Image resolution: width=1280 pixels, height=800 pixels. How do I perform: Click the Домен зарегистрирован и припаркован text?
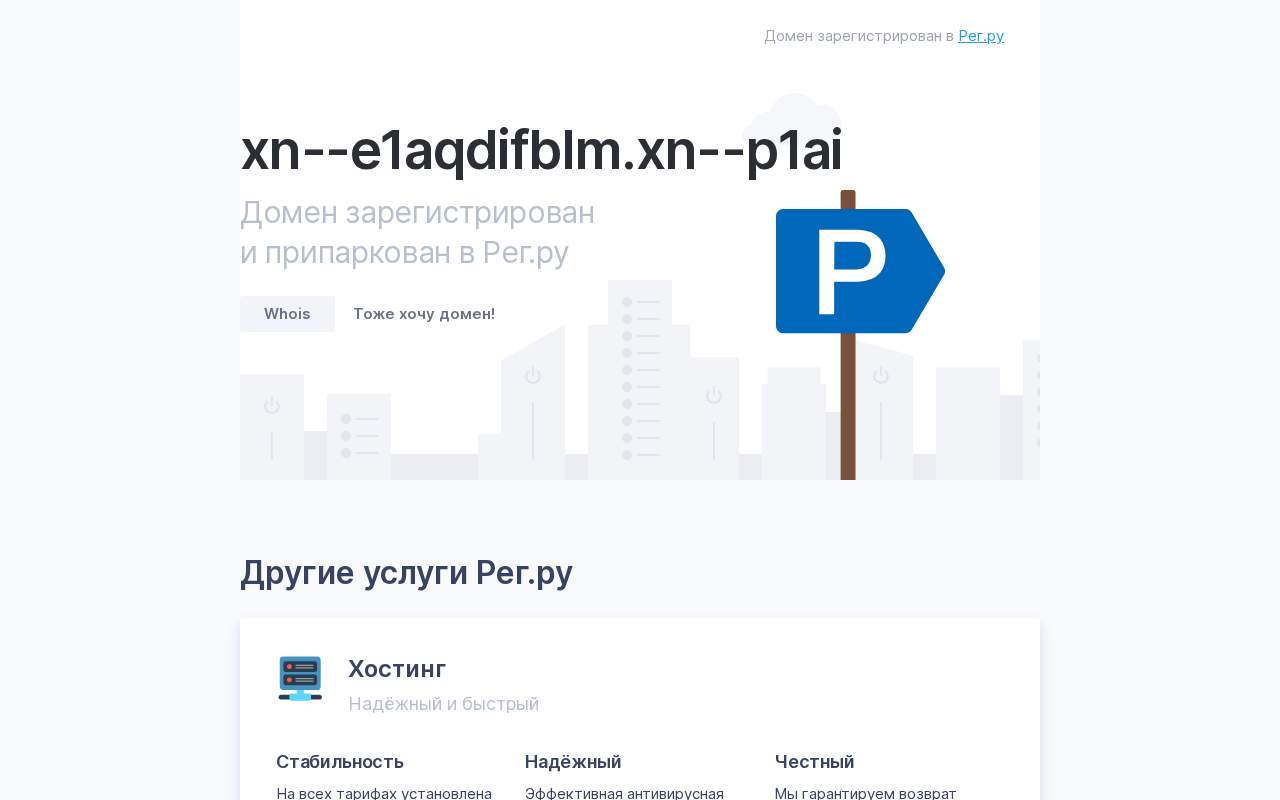(x=417, y=233)
